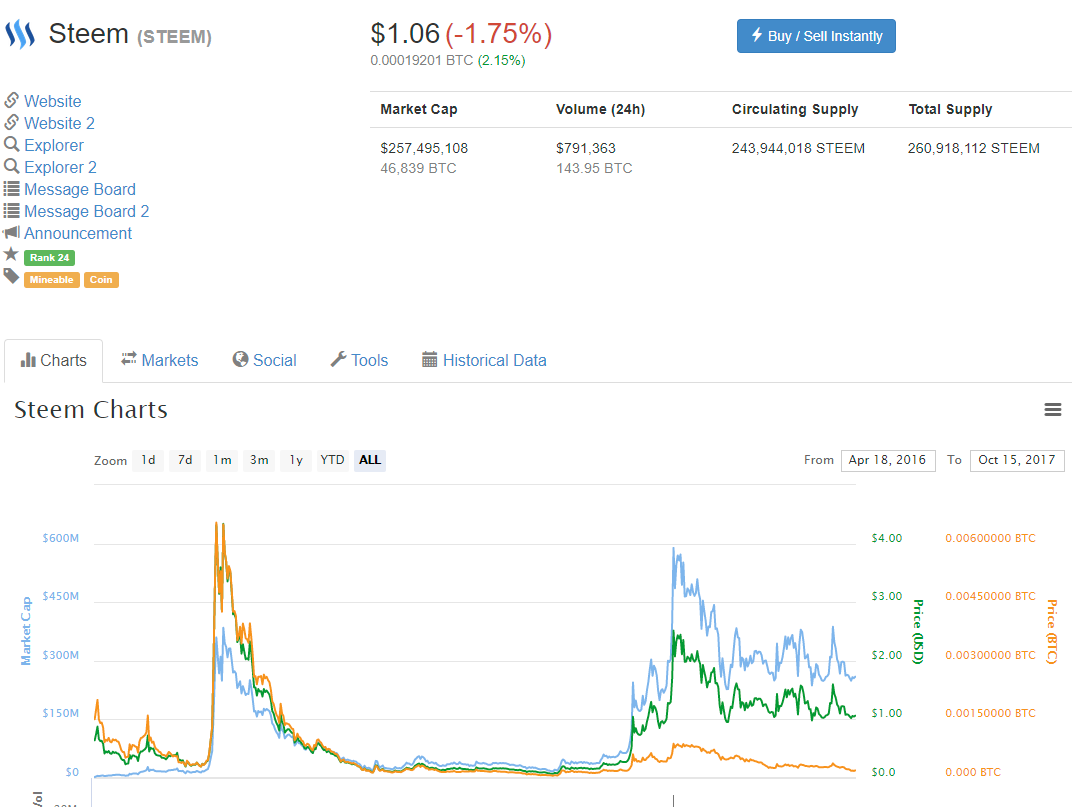Click the bar chart icon on Charts tab
Screen dimensions: 1072x807
pos(28,360)
